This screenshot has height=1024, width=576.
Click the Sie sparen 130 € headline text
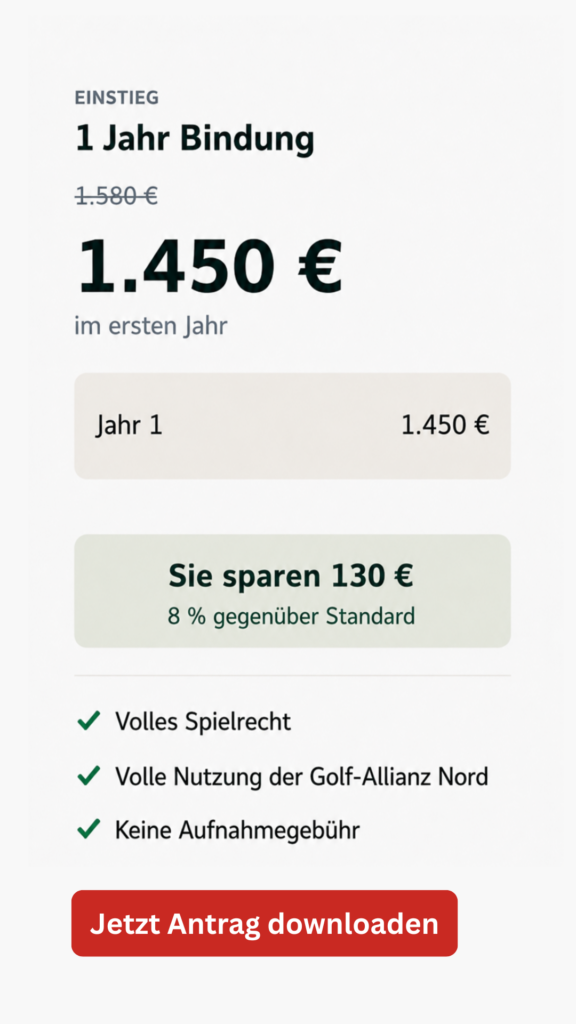coord(291,576)
